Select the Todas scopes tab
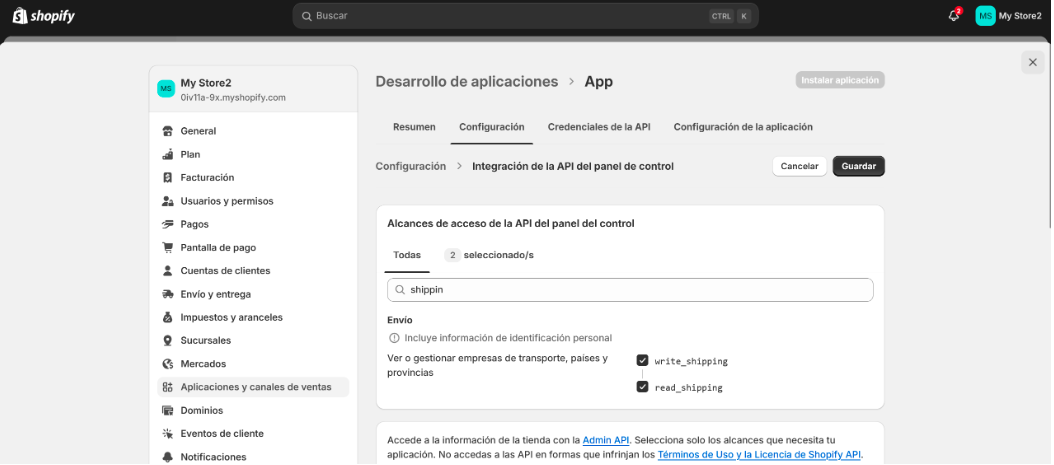 point(407,255)
